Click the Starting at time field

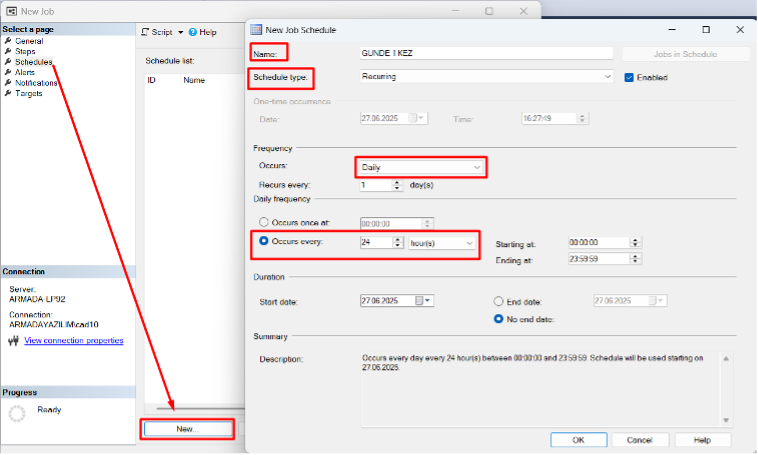(599, 242)
